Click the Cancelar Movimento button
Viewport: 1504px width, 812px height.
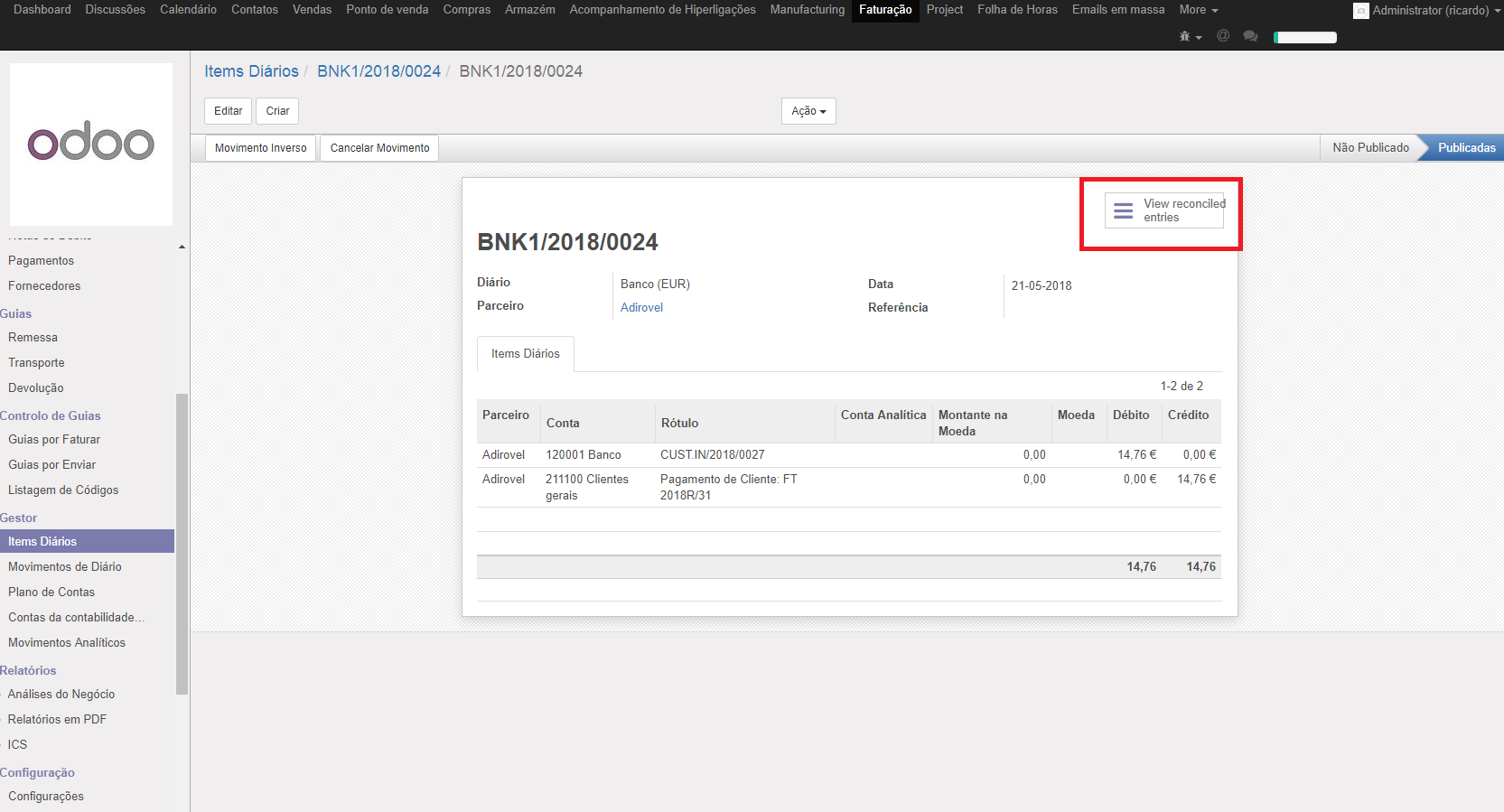click(x=379, y=148)
